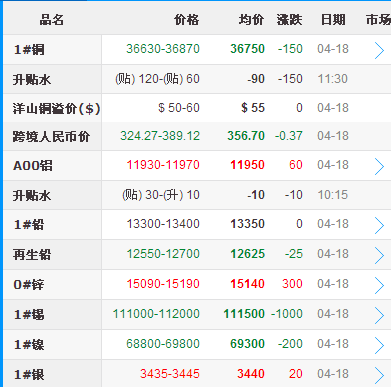Click price range 13300-13400
This screenshot has height=387, width=391.
coord(163,224)
